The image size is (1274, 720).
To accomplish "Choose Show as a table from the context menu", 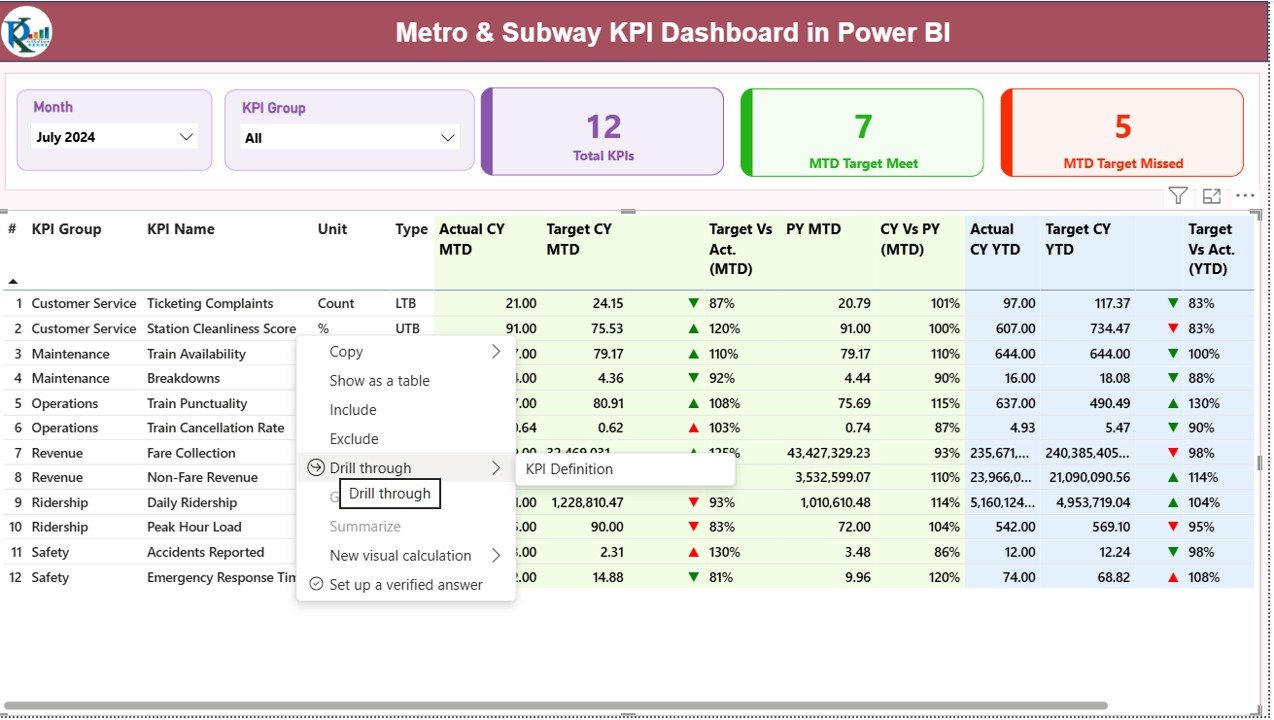I will coord(380,380).
